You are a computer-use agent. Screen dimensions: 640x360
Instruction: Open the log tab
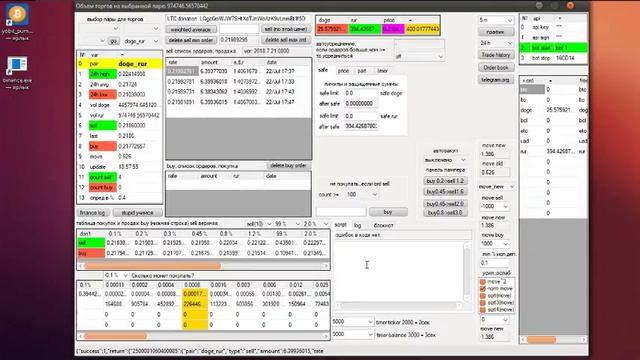point(358,225)
